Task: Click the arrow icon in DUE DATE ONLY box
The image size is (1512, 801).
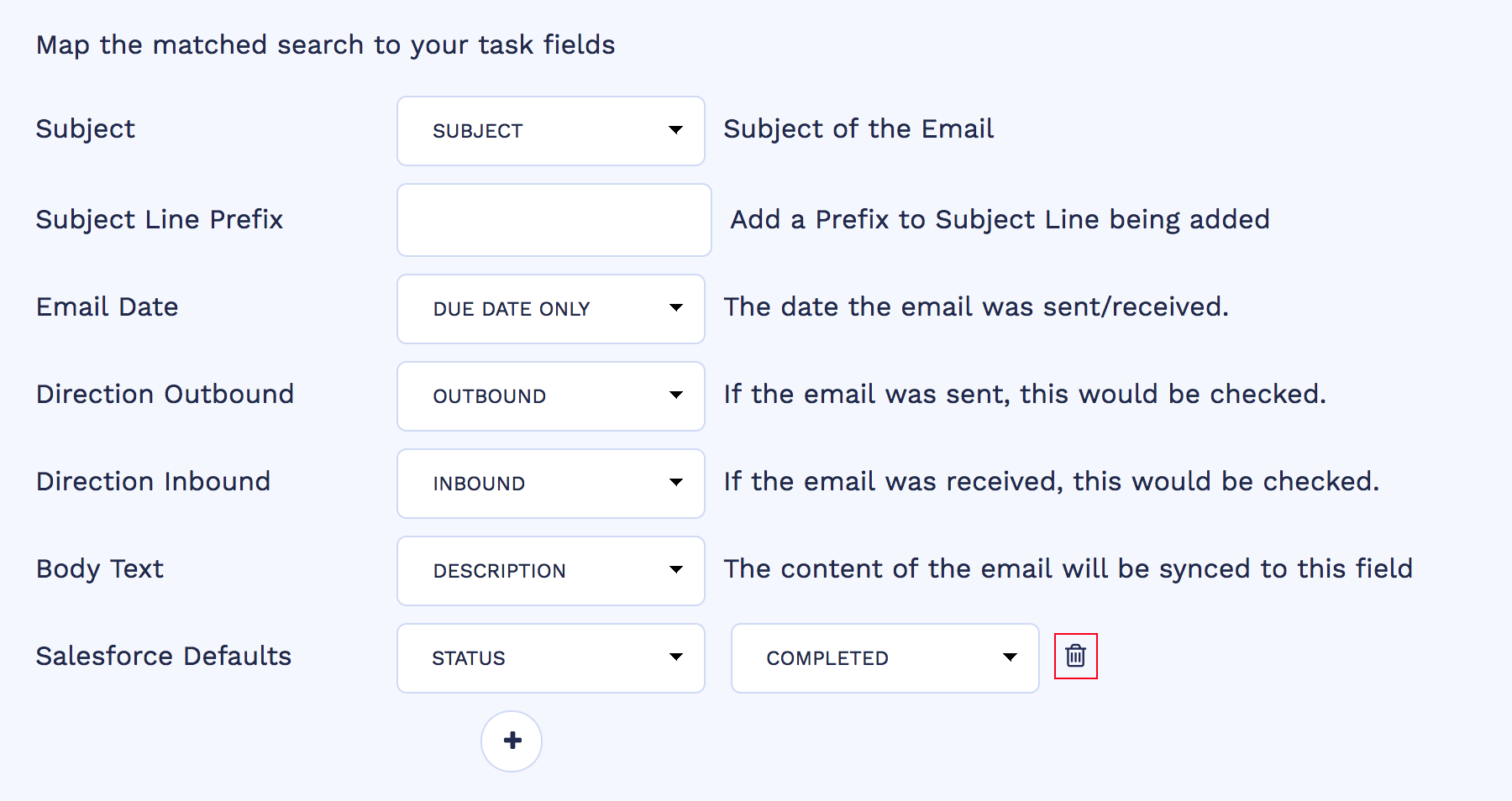Action: (x=675, y=308)
